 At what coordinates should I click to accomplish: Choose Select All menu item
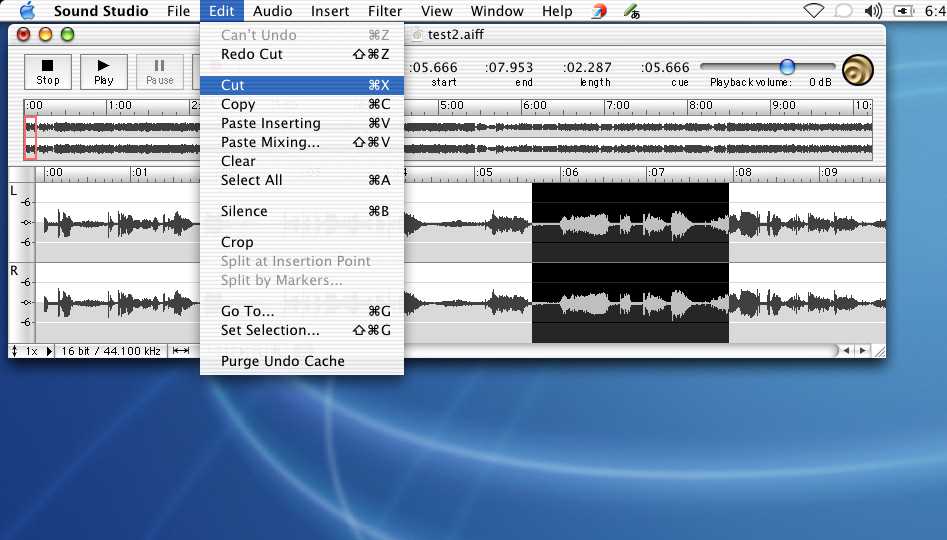(302, 180)
